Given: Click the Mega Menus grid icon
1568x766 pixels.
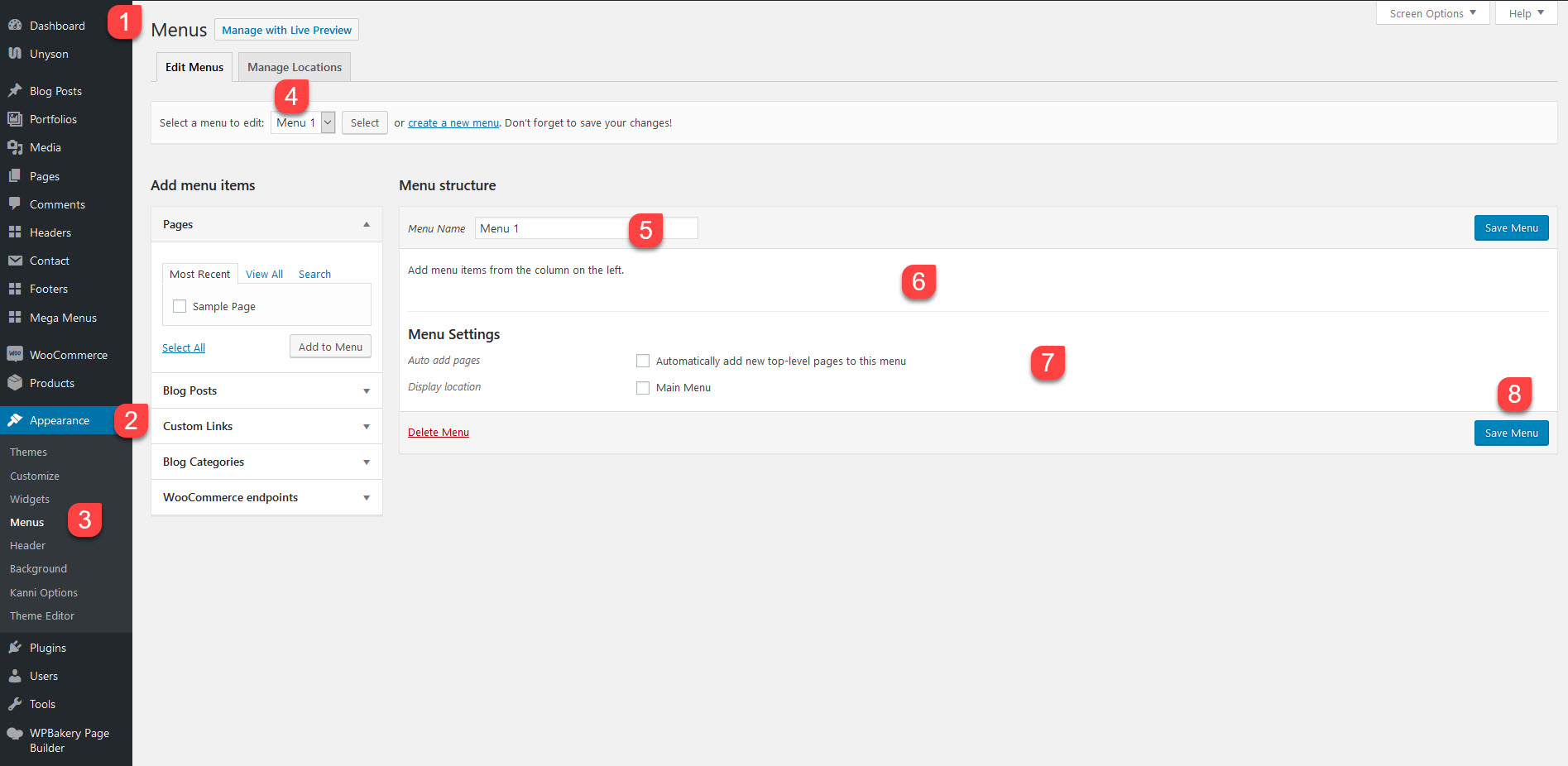Looking at the screenshot, I should [15, 318].
